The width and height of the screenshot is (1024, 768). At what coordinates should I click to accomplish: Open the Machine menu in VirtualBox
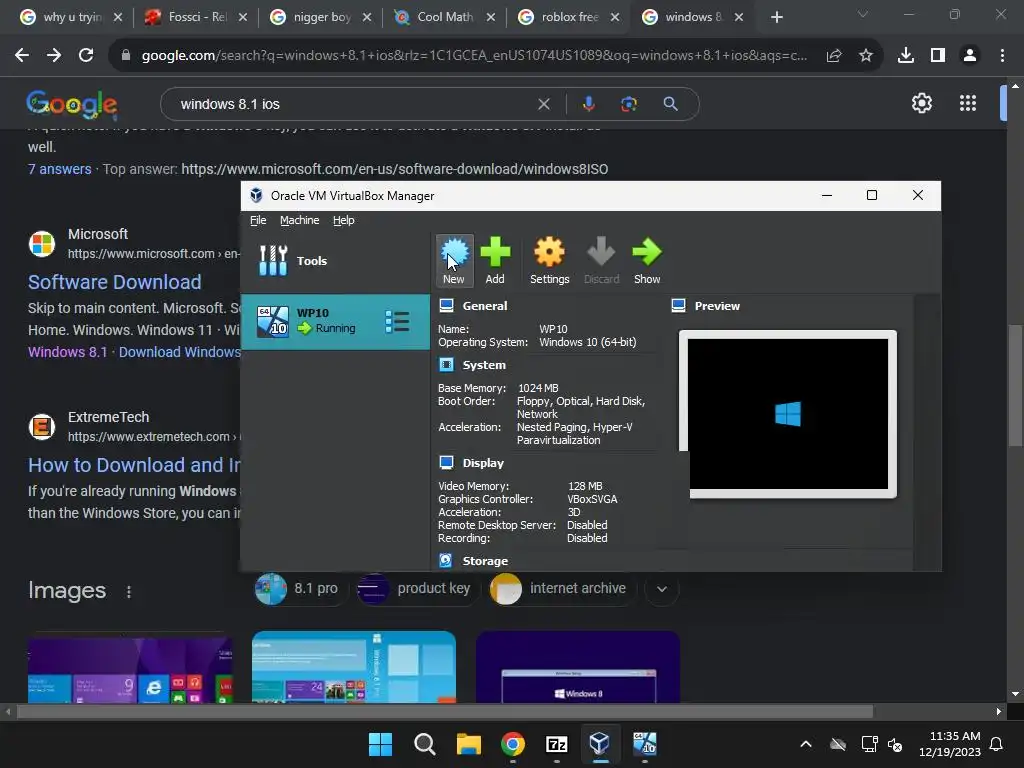pos(300,220)
